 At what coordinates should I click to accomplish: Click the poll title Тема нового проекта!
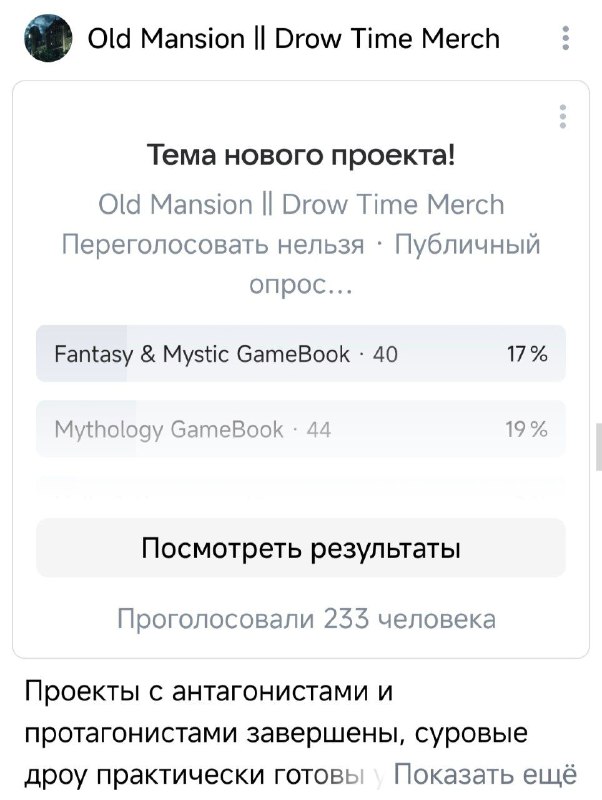point(301,155)
